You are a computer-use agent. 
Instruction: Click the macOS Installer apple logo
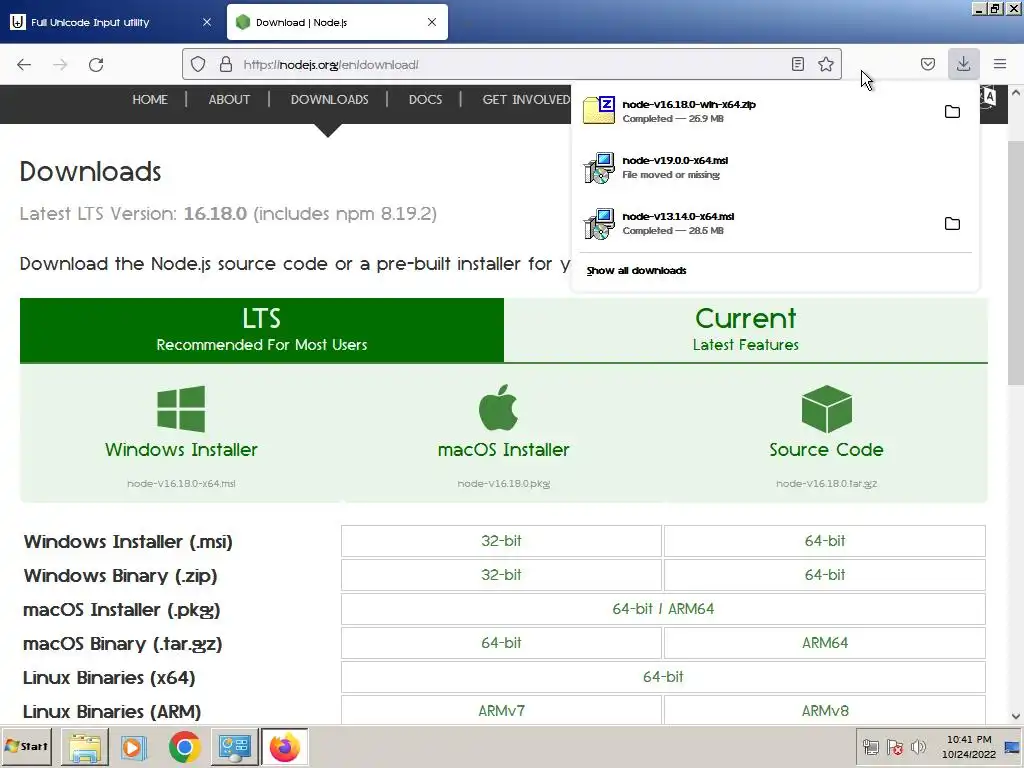click(498, 408)
